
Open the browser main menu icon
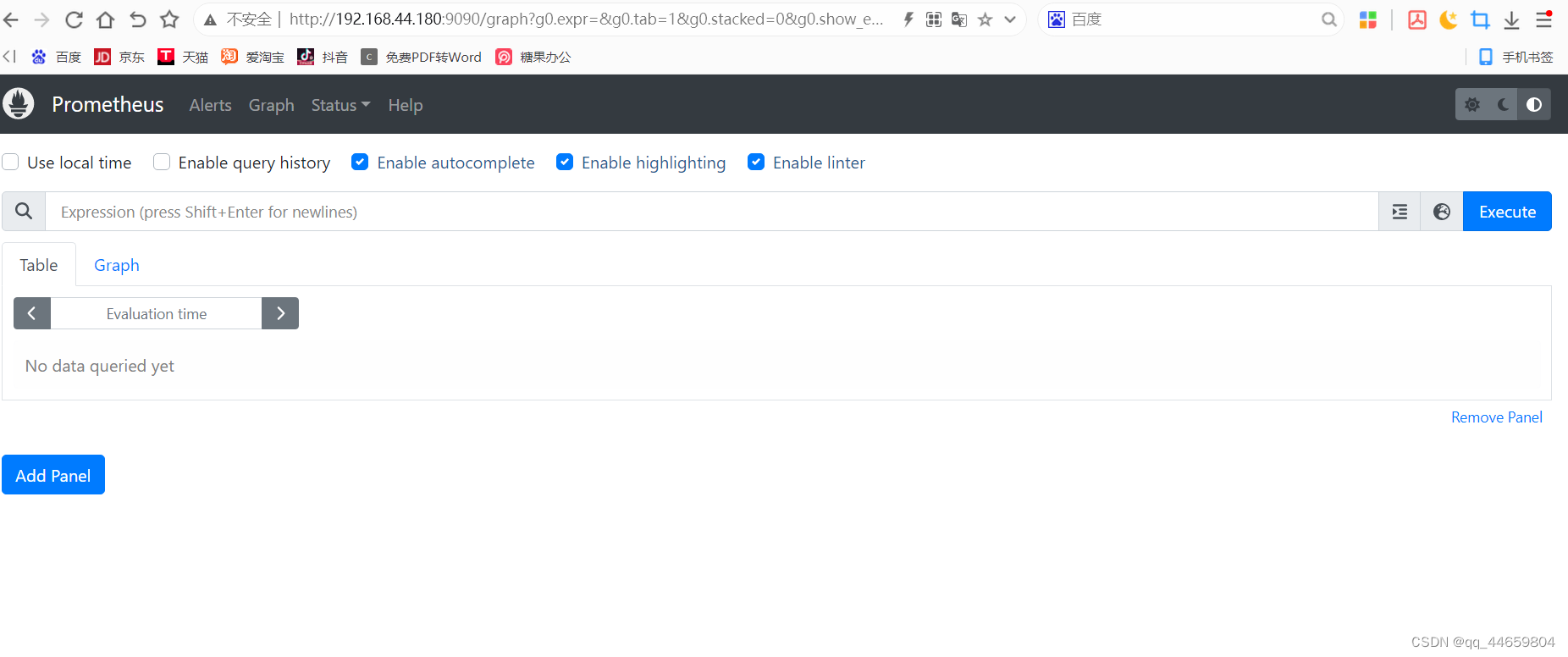click(1544, 19)
